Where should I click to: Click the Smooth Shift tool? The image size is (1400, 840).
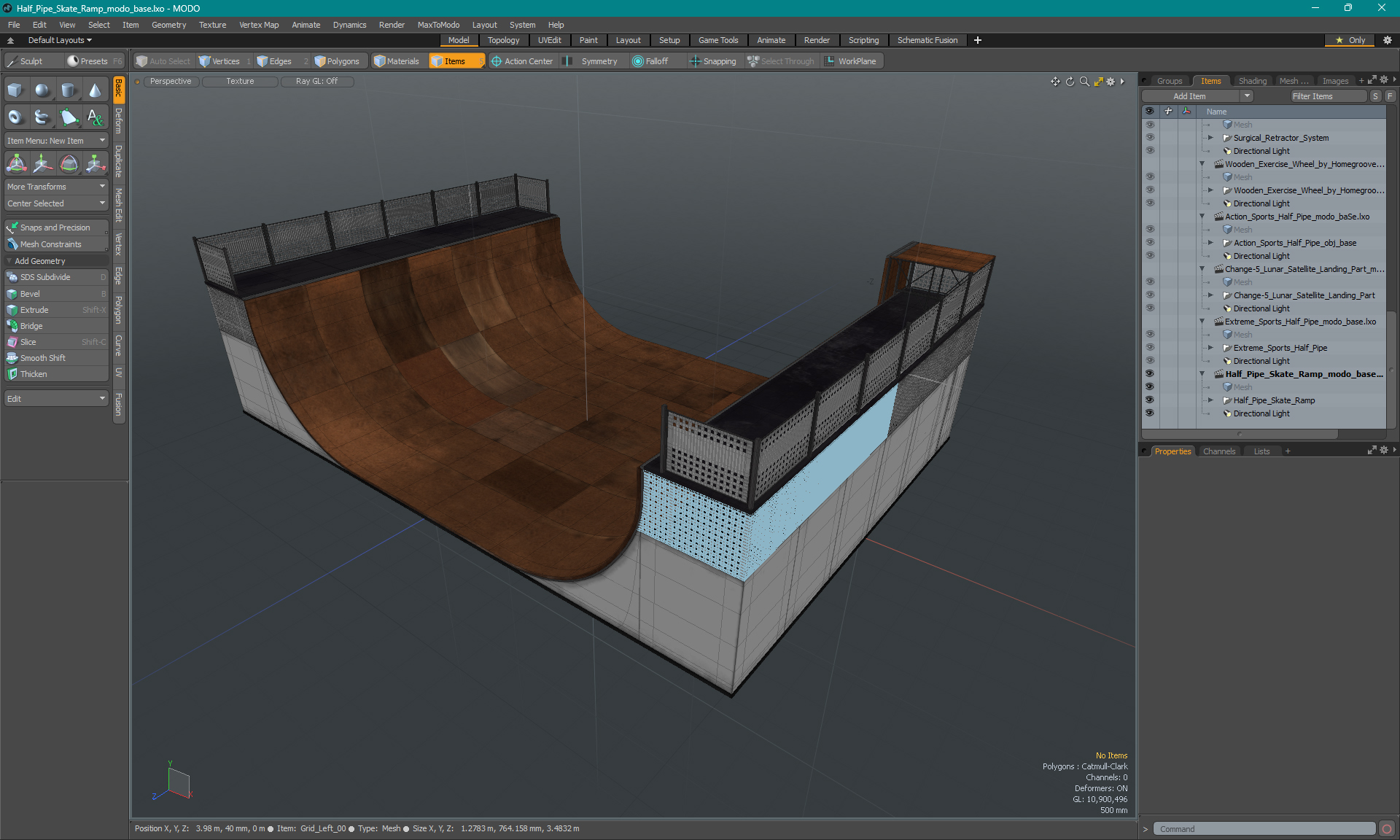[x=56, y=358]
